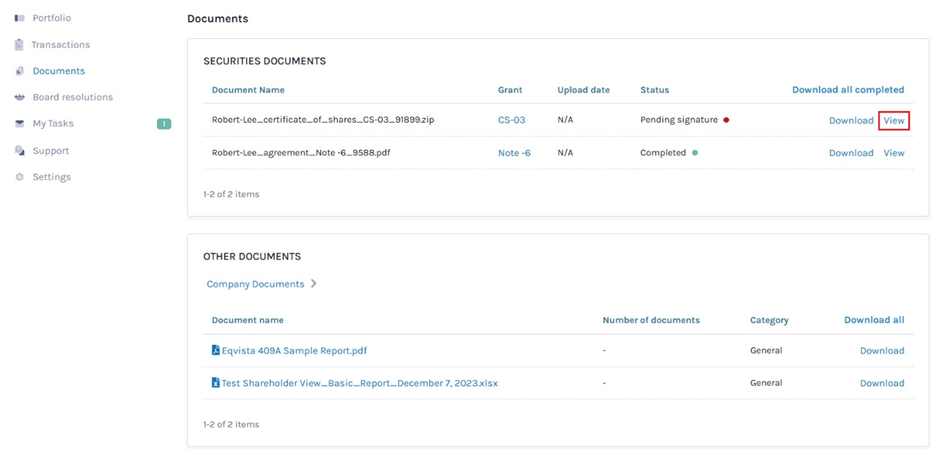
Task: Download the Robert-Lee agreement Note-6 PDF
Action: 850,153
